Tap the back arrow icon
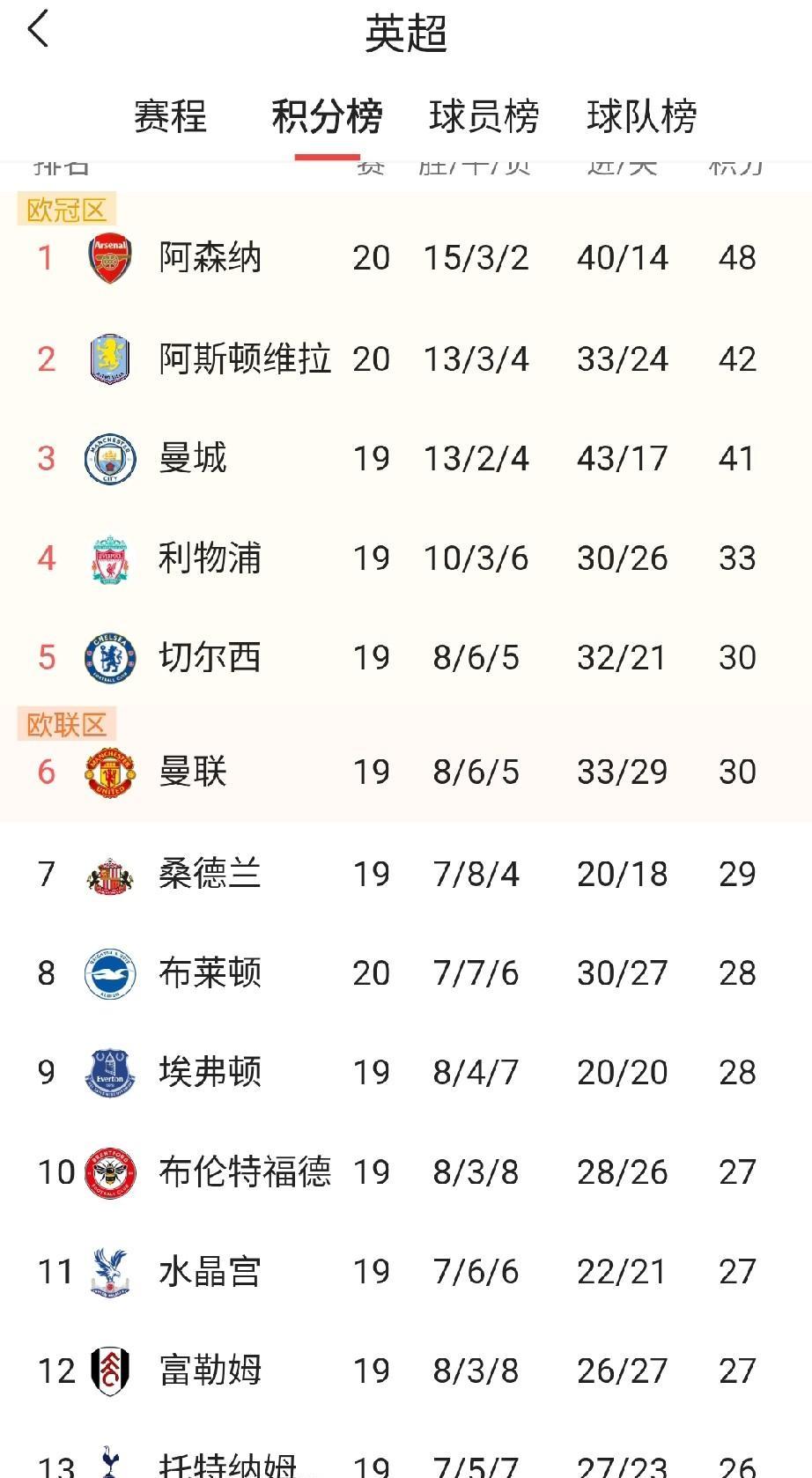This screenshot has height=1478, width=812. [x=39, y=31]
